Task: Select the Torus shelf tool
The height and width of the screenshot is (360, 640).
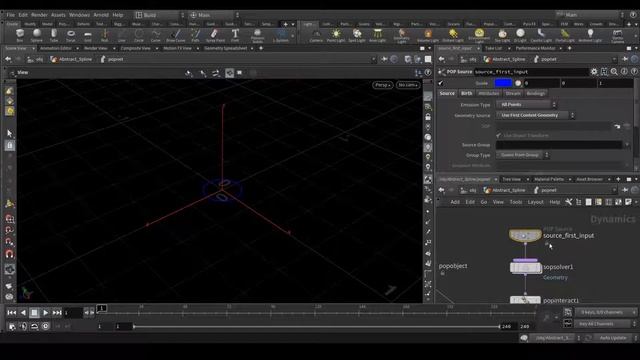Action: (x=71, y=35)
